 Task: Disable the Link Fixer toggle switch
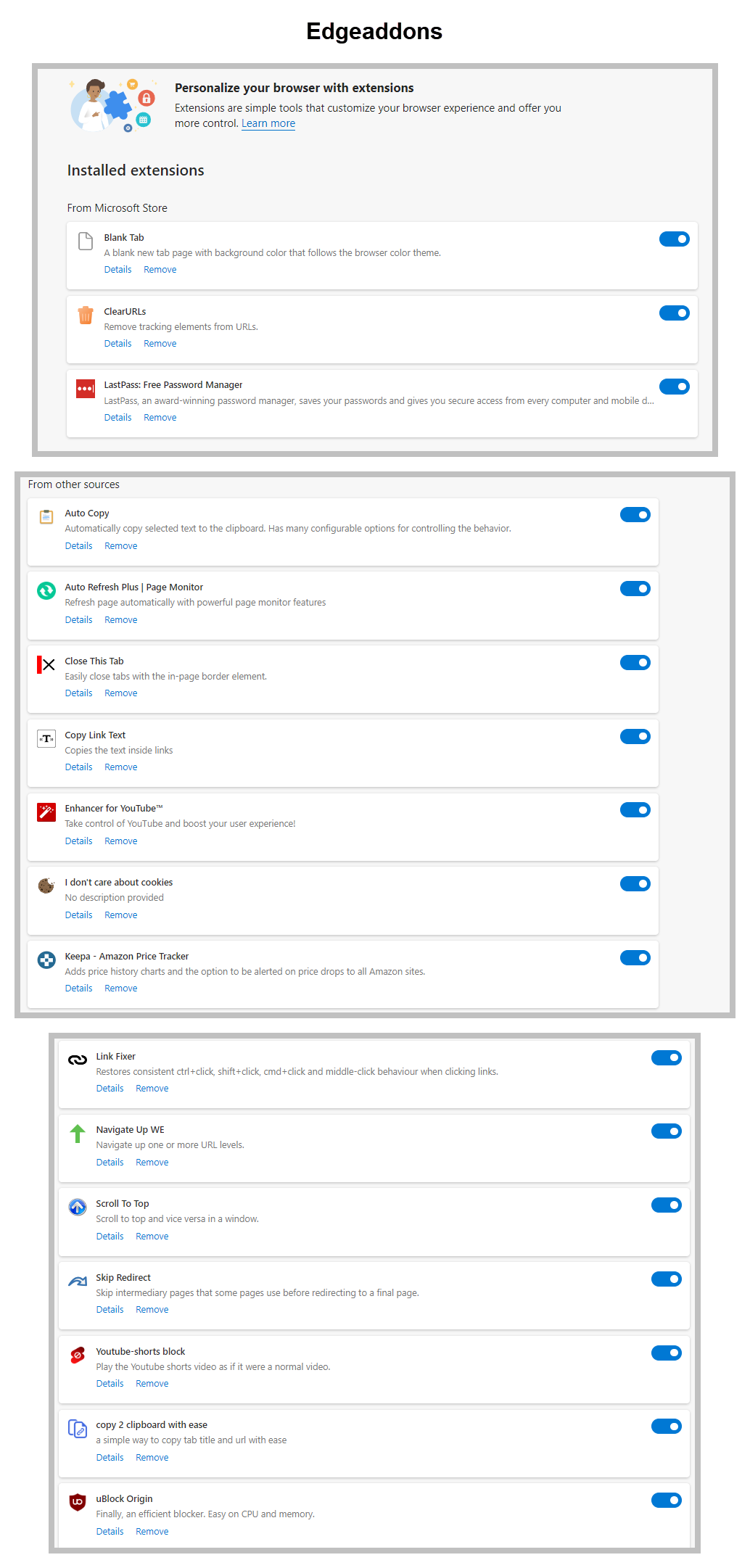666,1057
